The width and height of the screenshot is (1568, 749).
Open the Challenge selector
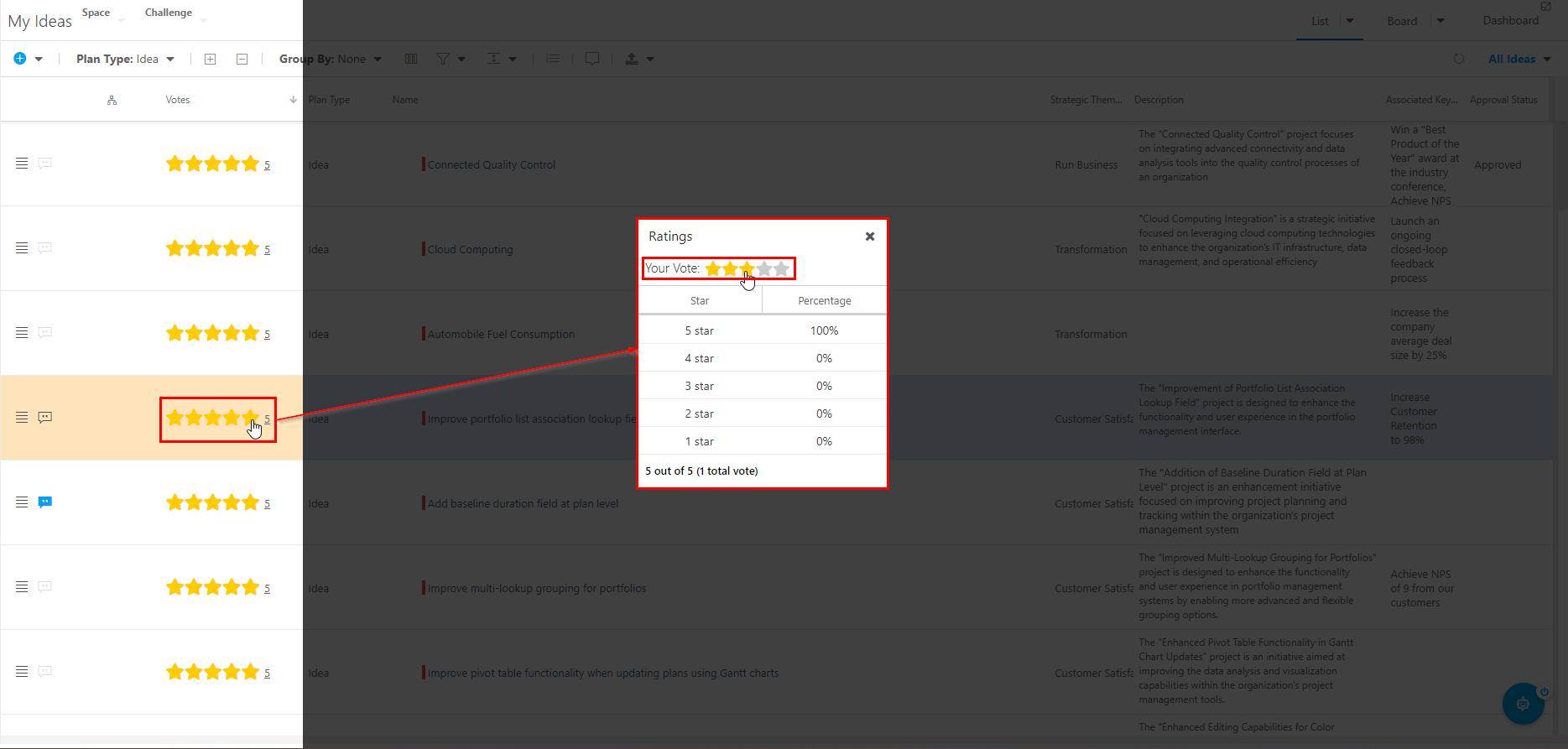175,13
